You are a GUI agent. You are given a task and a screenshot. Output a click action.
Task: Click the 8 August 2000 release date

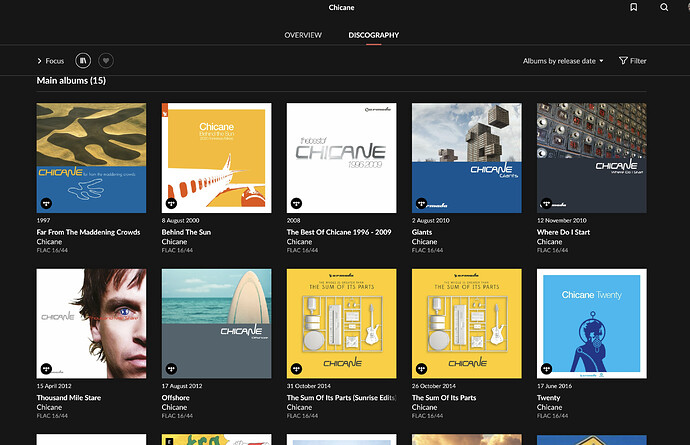tap(180, 220)
